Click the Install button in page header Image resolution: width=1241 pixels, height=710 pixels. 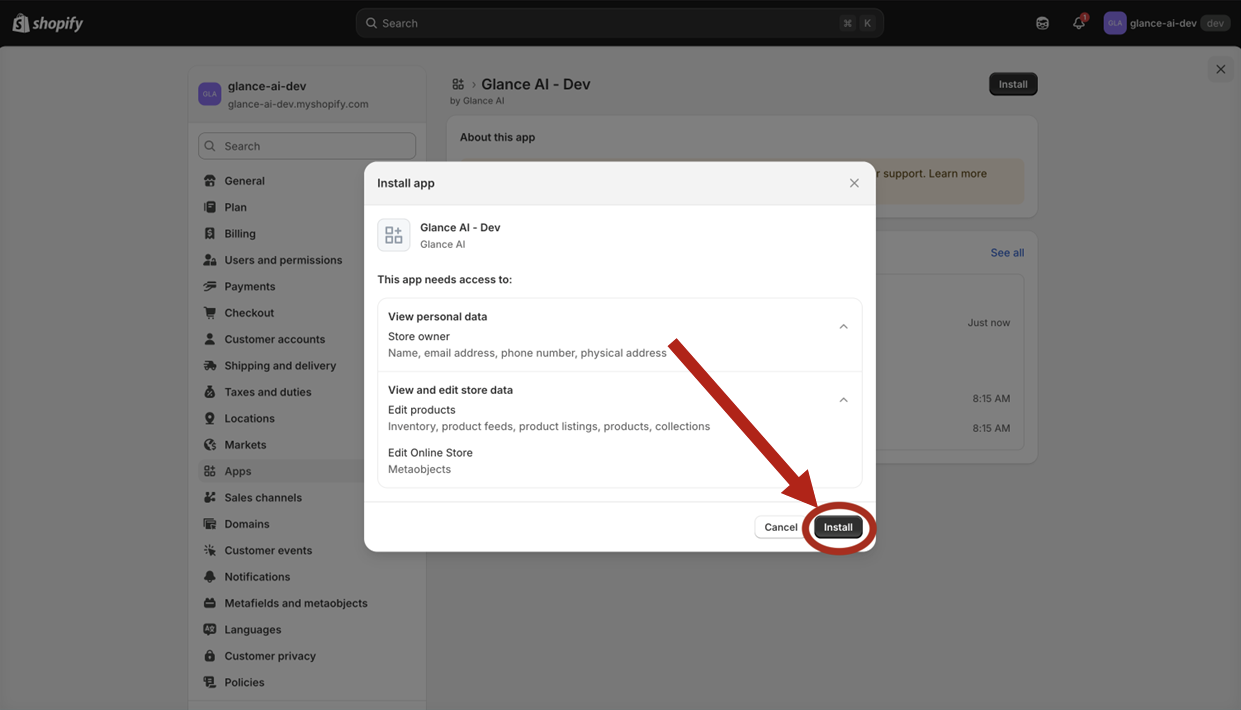(1013, 84)
